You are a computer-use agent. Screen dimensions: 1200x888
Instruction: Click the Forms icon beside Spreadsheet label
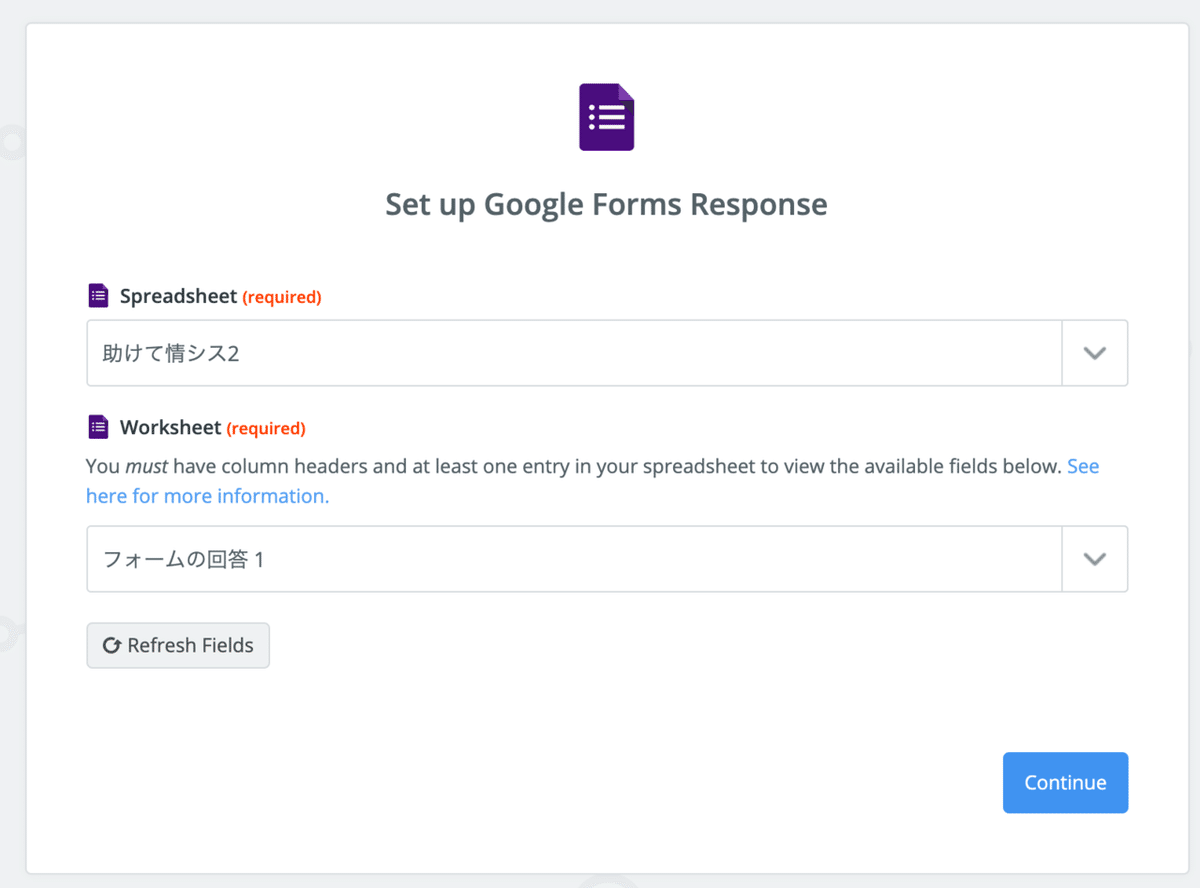[98, 296]
